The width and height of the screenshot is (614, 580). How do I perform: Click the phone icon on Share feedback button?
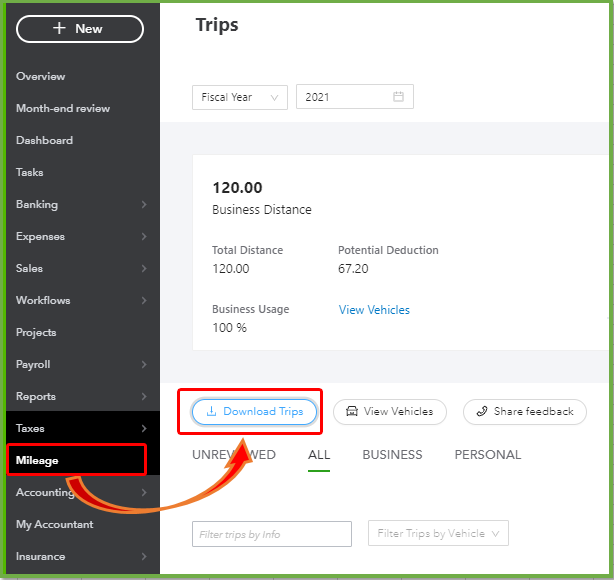(481, 411)
